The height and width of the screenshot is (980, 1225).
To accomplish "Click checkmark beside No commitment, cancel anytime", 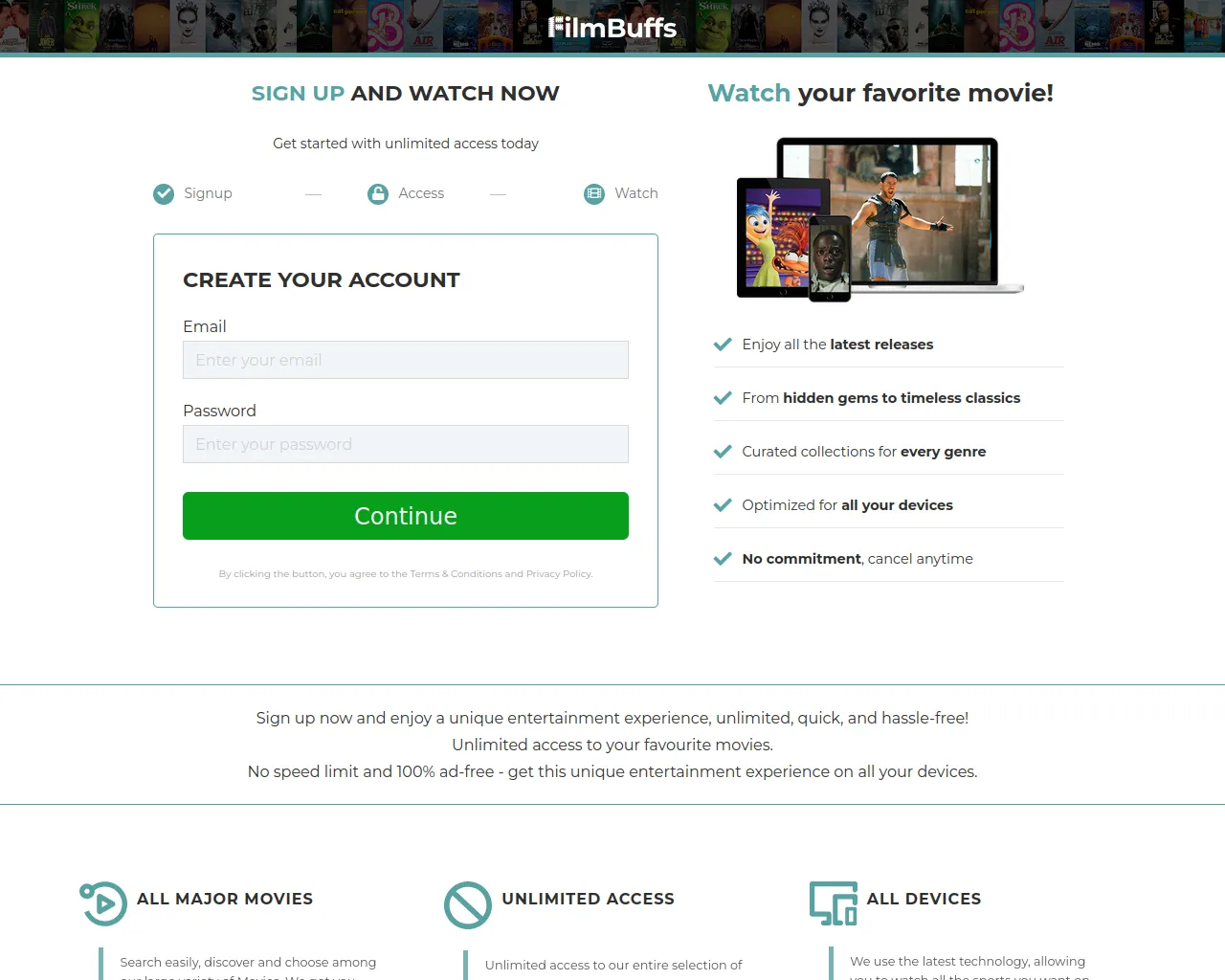I will (x=723, y=559).
